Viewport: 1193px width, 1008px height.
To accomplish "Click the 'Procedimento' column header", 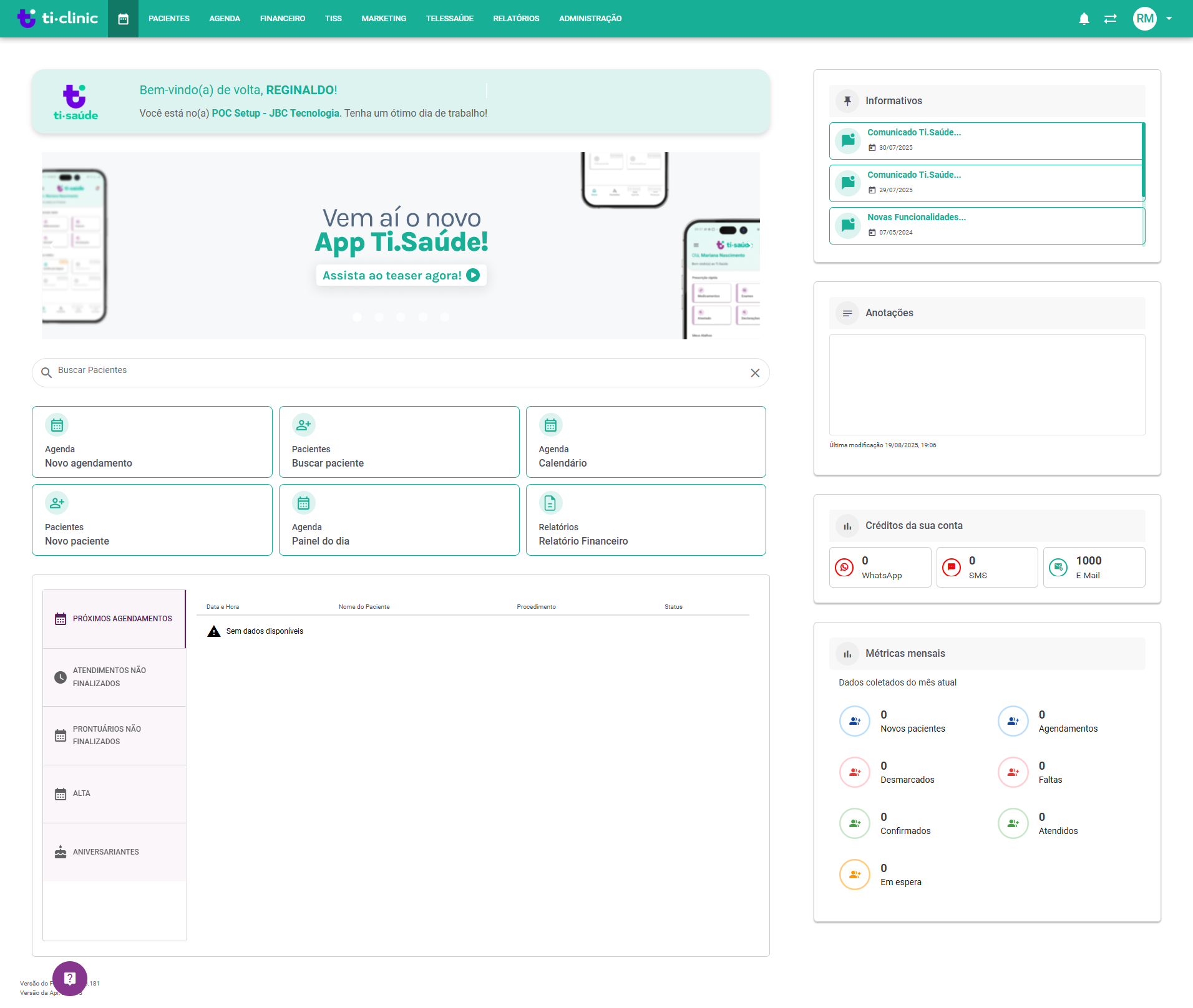I will 537,607.
